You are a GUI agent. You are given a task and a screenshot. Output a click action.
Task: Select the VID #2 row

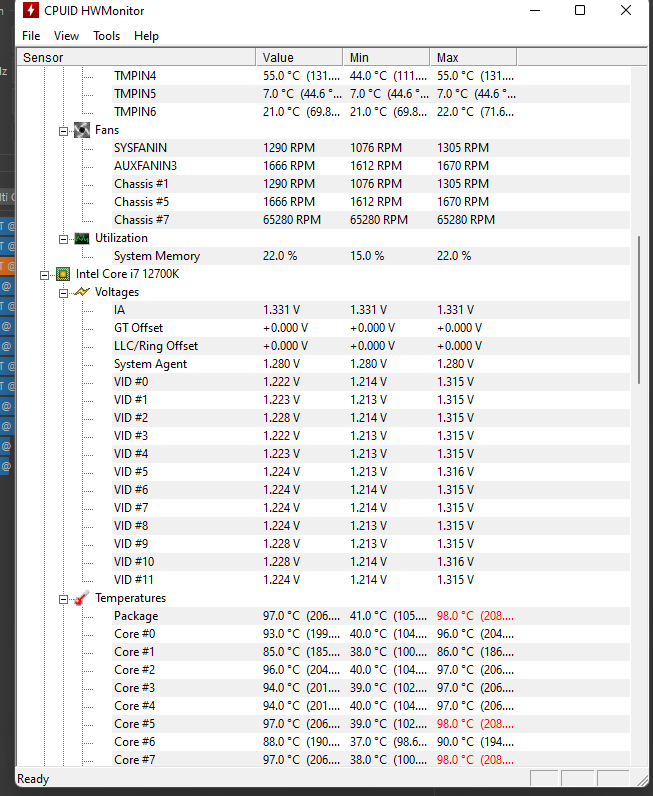pos(371,418)
